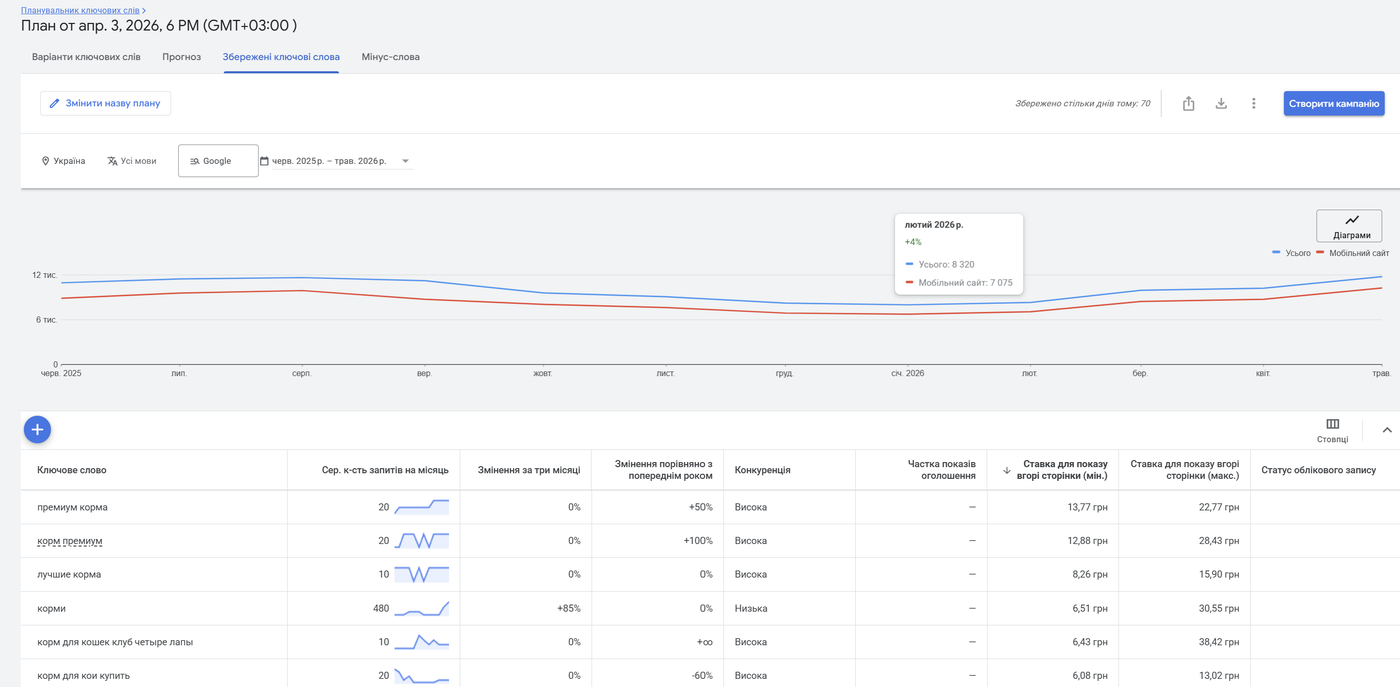Click the translate icon beside Усі мови
Screen dimensions: 1400x687
click(112, 161)
